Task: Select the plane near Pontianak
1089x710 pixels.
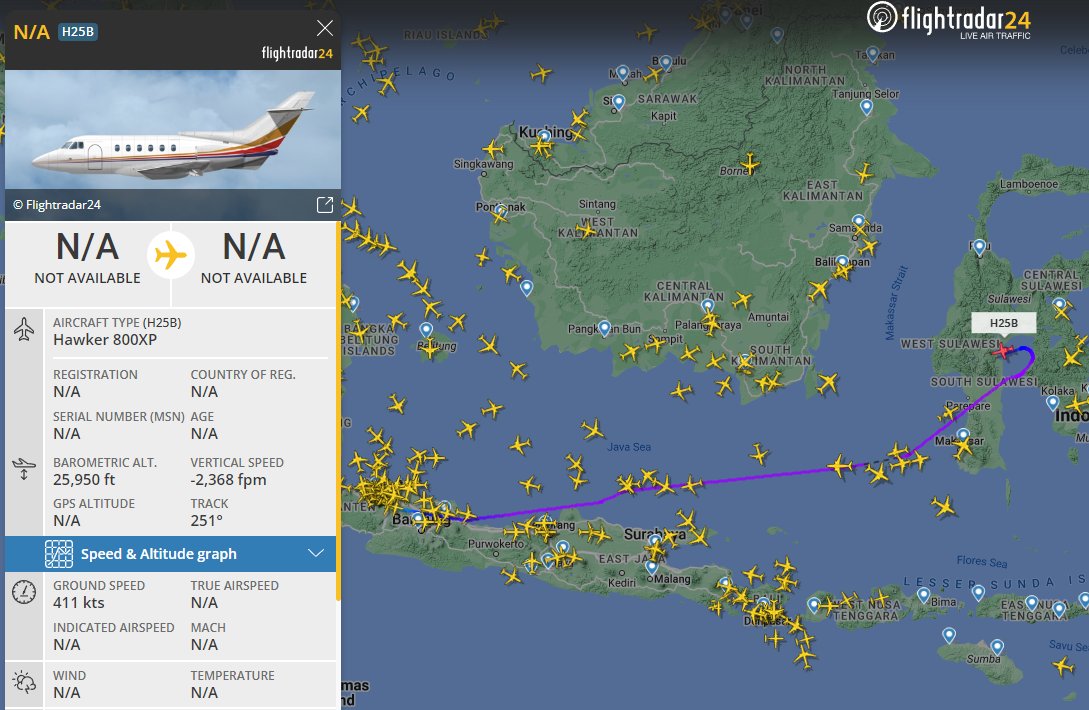Action: [x=498, y=214]
